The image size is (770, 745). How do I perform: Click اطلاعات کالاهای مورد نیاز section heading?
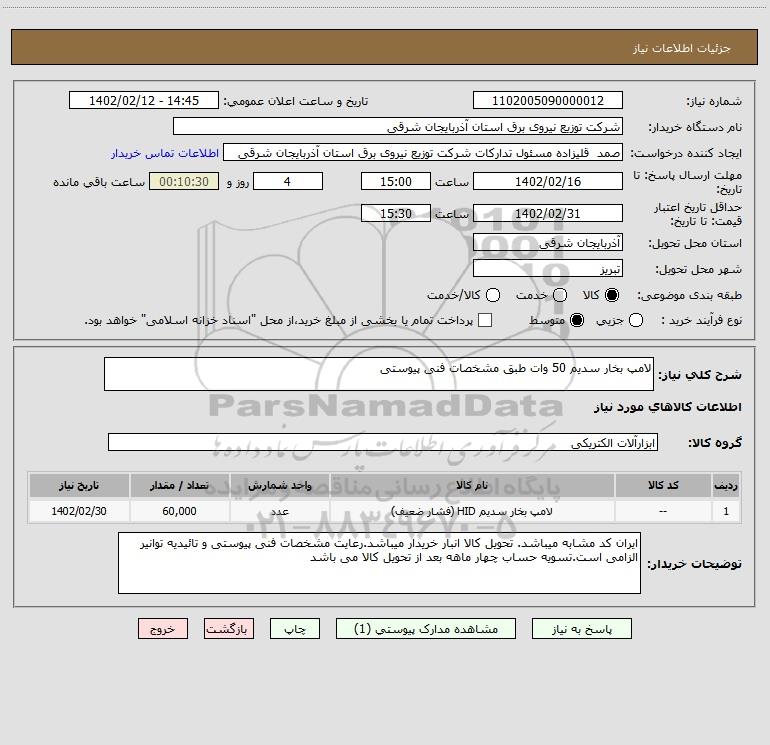coord(668,407)
